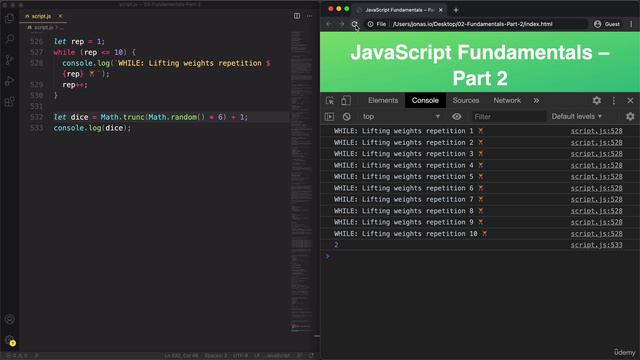The width and height of the screenshot is (640, 360).
Task: Click the console.log(dice) line
Action: (92, 128)
